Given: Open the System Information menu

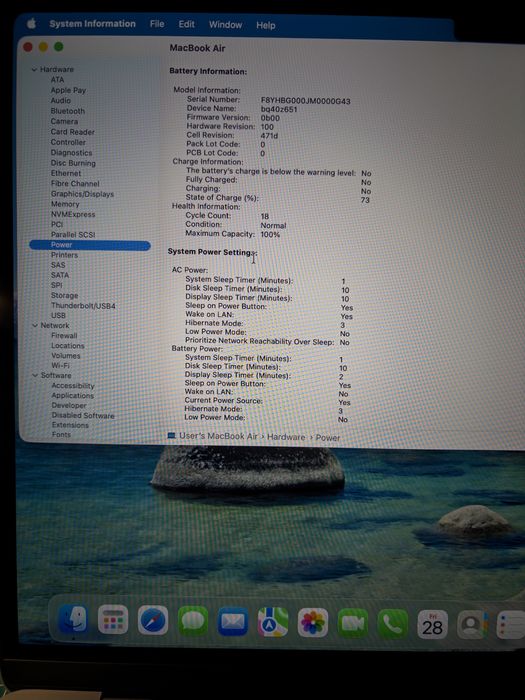Looking at the screenshot, I should pyautogui.click(x=92, y=24).
